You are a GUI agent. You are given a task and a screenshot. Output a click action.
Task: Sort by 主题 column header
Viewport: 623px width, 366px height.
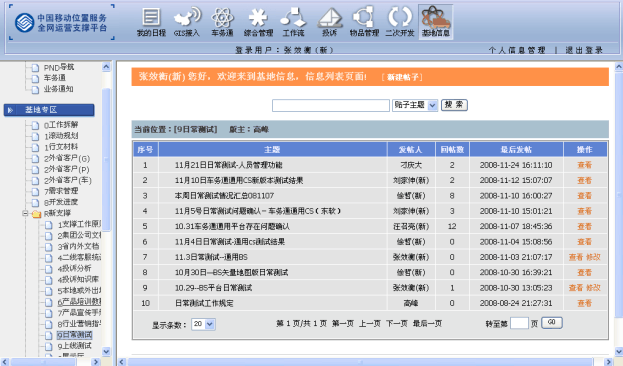click(273, 149)
